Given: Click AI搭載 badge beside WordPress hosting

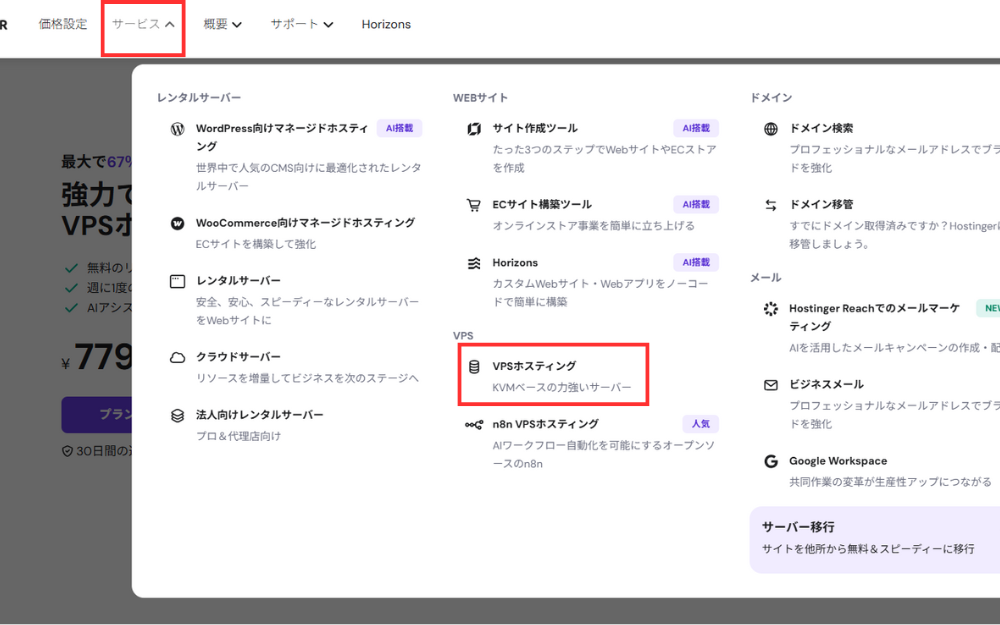Looking at the screenshot, I should click(x=399, y=128).
